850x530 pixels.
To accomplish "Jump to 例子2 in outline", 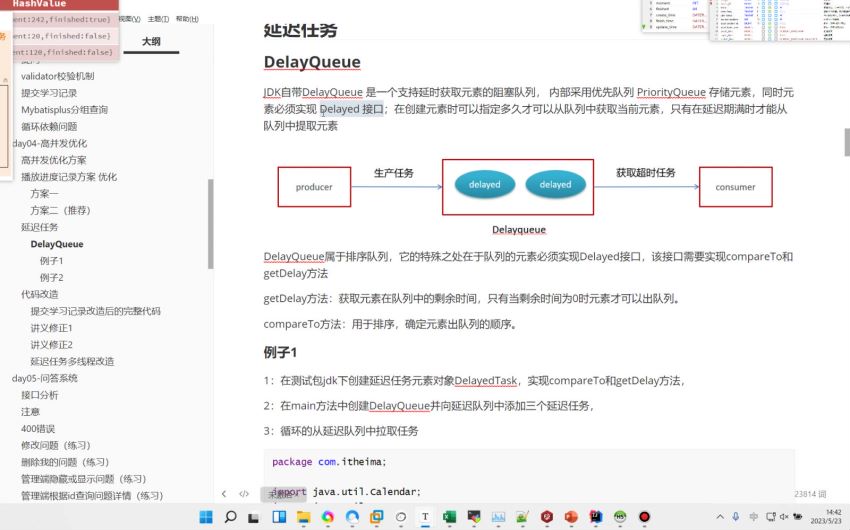I will pyautogui.click(x=51, y=277).
